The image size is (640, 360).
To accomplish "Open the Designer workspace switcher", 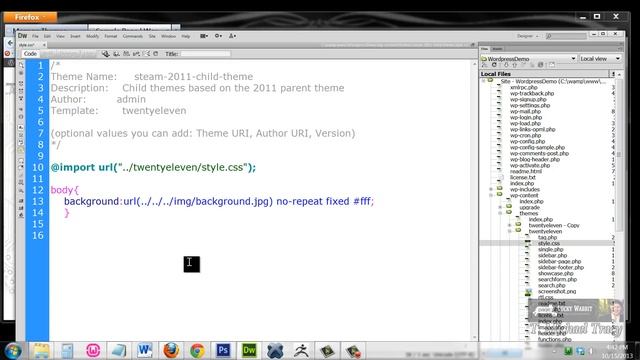I will pyautogui.click(x=528, y=36).
